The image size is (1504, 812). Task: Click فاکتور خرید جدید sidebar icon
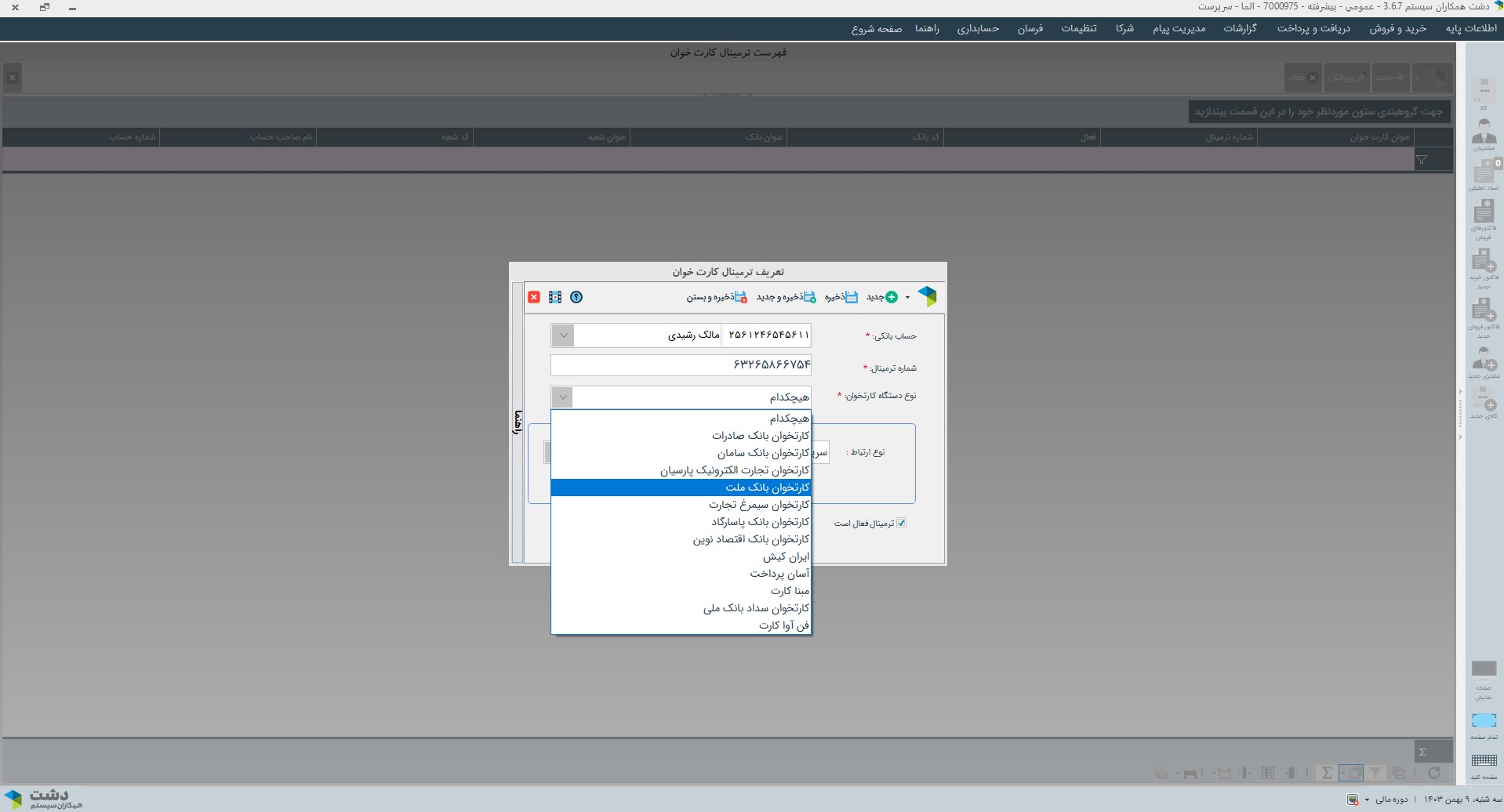[1483, 268]
